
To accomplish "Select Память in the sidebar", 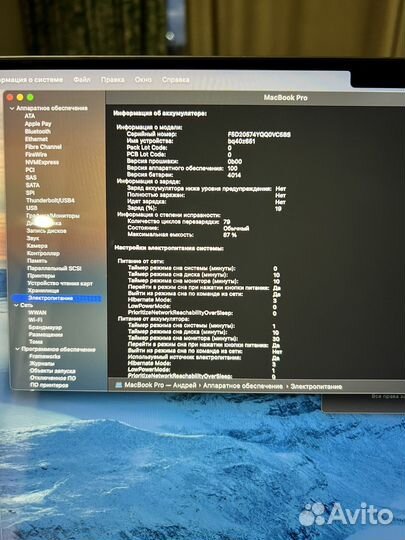I will (x=37, y=261).
